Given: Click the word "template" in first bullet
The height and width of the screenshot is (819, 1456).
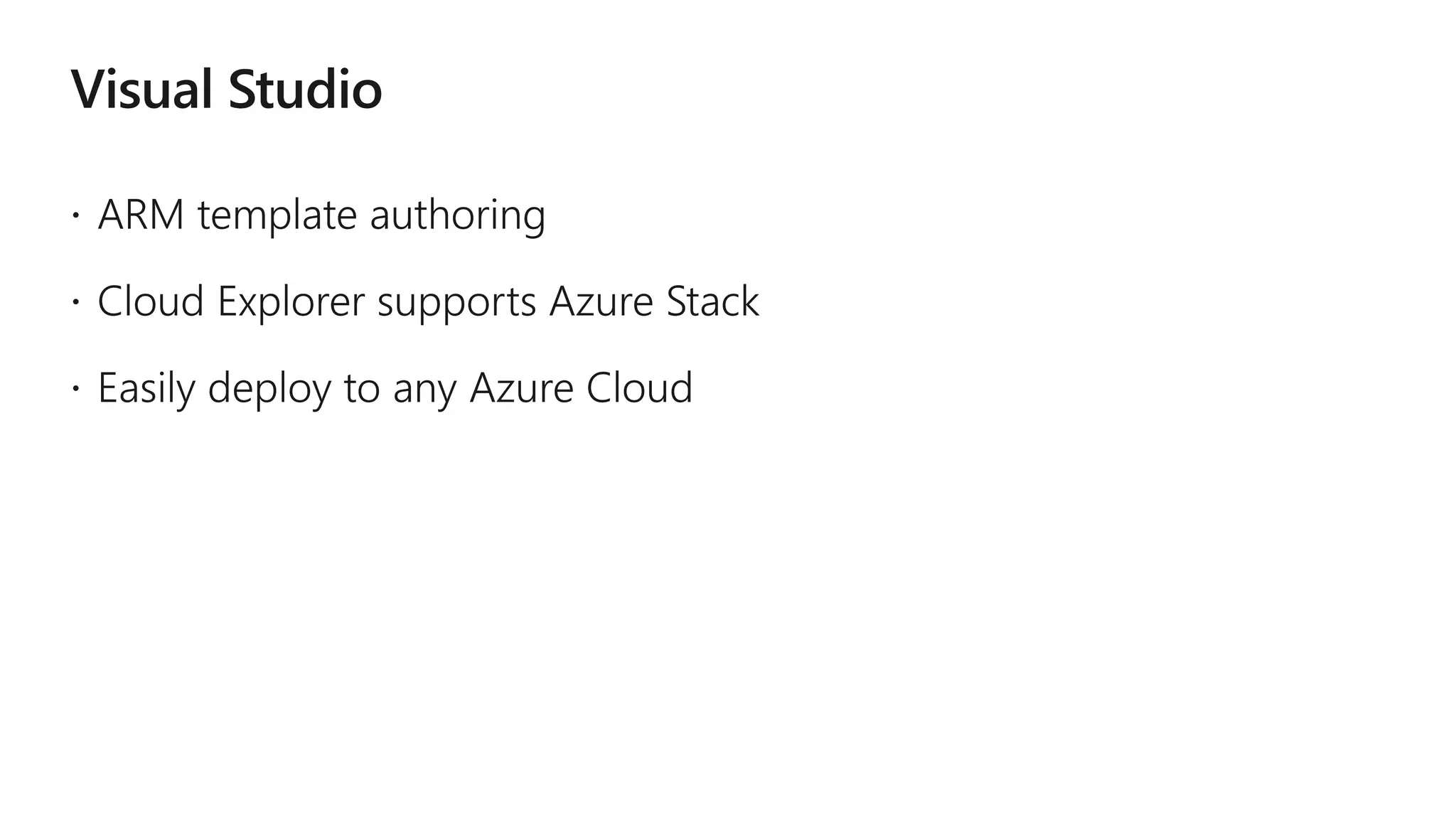Looking at the screenshot, I should (277, 215).
